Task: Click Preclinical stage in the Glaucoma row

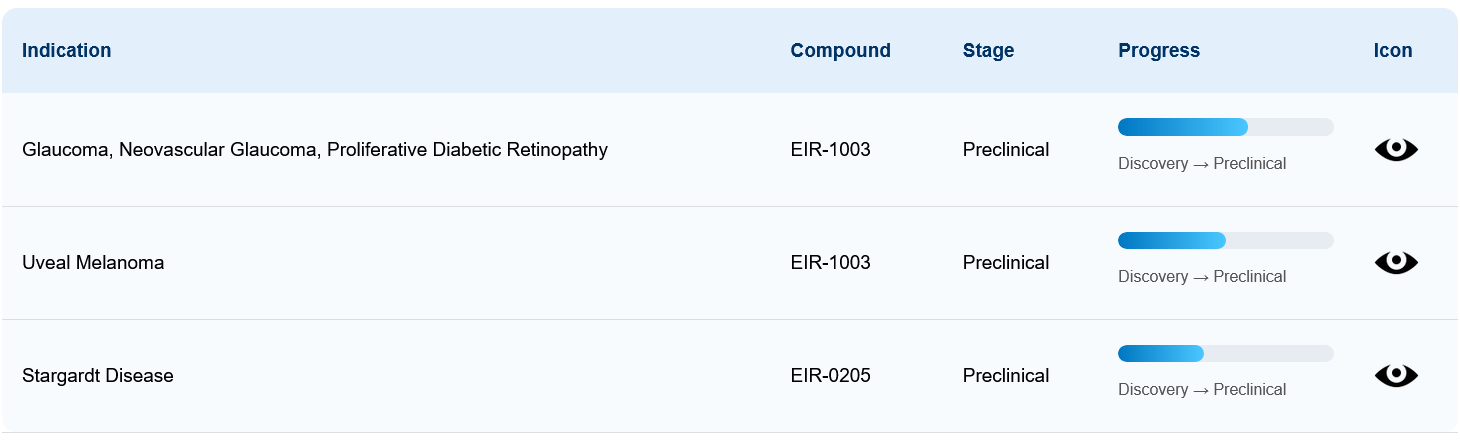Action: pyautogui.click(x=1005, y=150)
